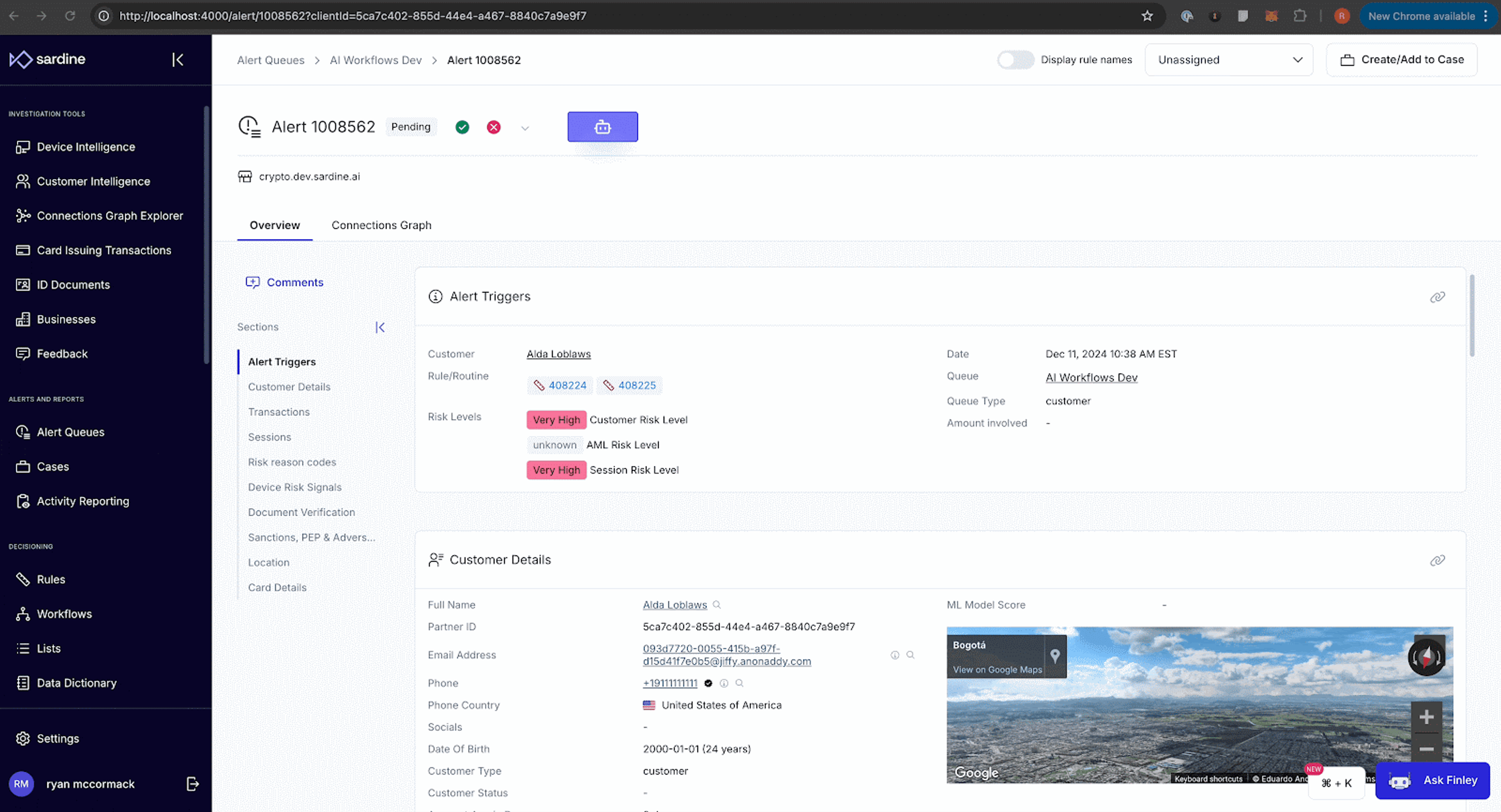
Task: Open Connections Graph Explorer in sidebar
Action: (109, 216)
